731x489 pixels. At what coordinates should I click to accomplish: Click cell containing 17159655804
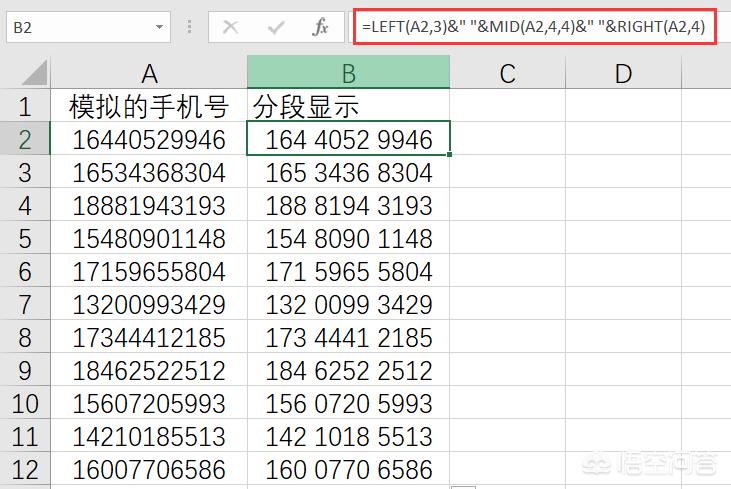(x=149, y=270)
